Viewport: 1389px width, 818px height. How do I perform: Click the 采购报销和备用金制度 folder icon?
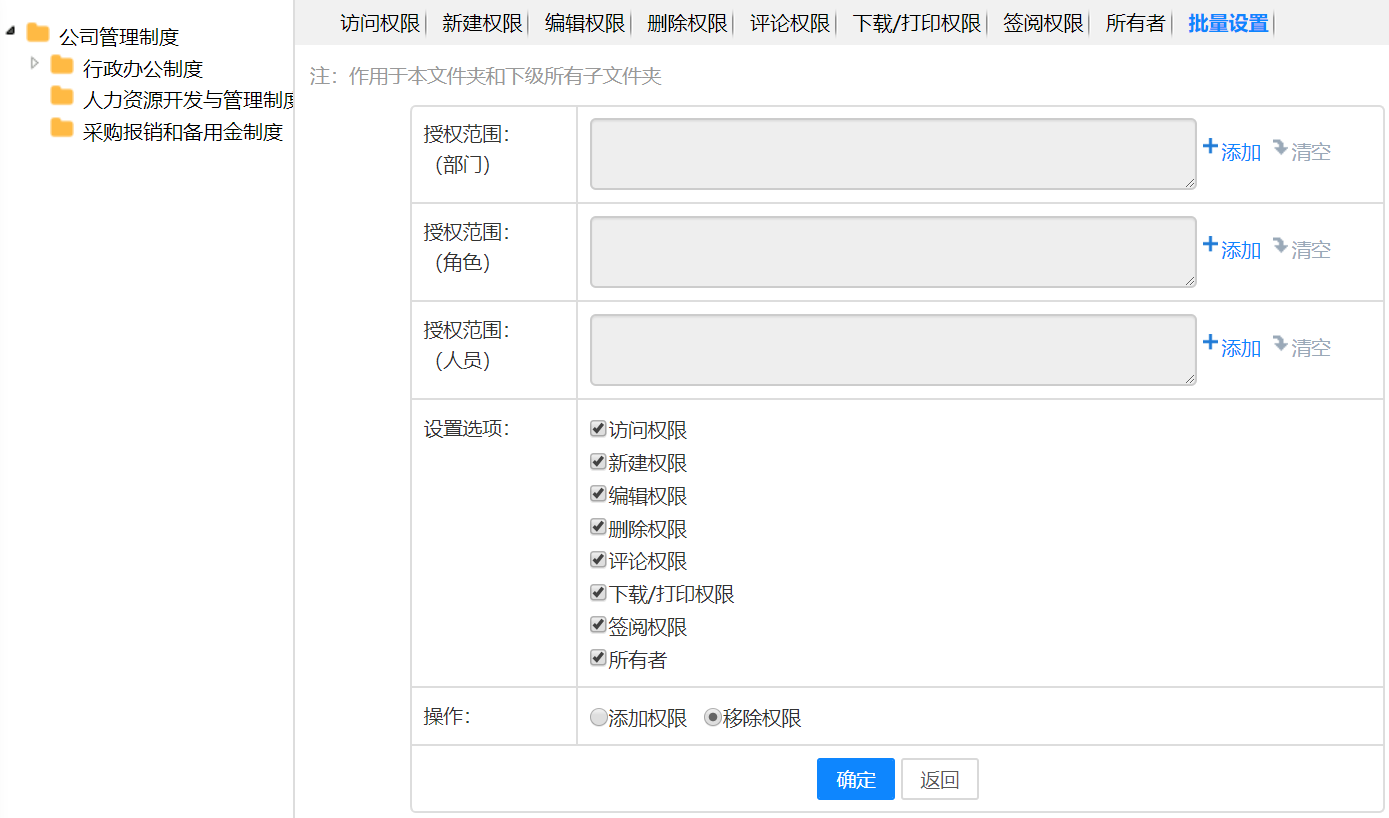click(x=62, y=128)
